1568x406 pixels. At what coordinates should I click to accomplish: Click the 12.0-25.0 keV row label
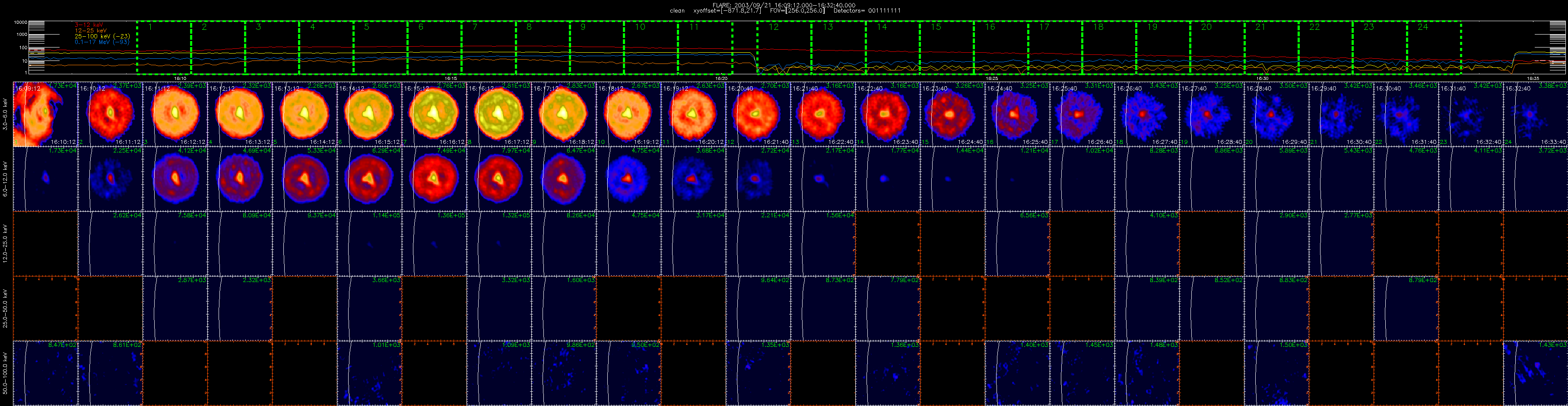6,244
